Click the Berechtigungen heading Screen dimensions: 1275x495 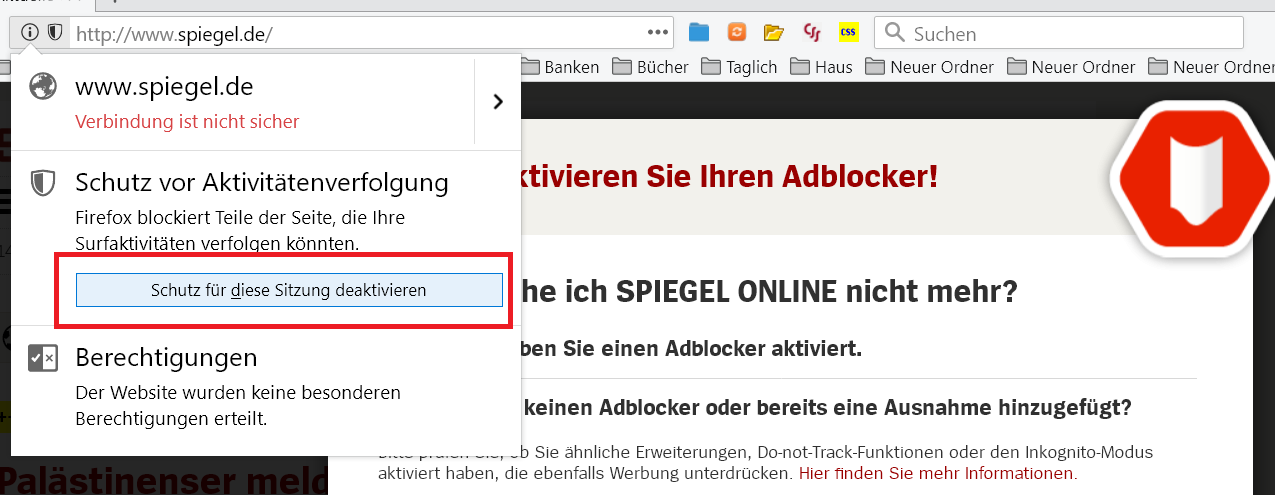coord(166,358)
